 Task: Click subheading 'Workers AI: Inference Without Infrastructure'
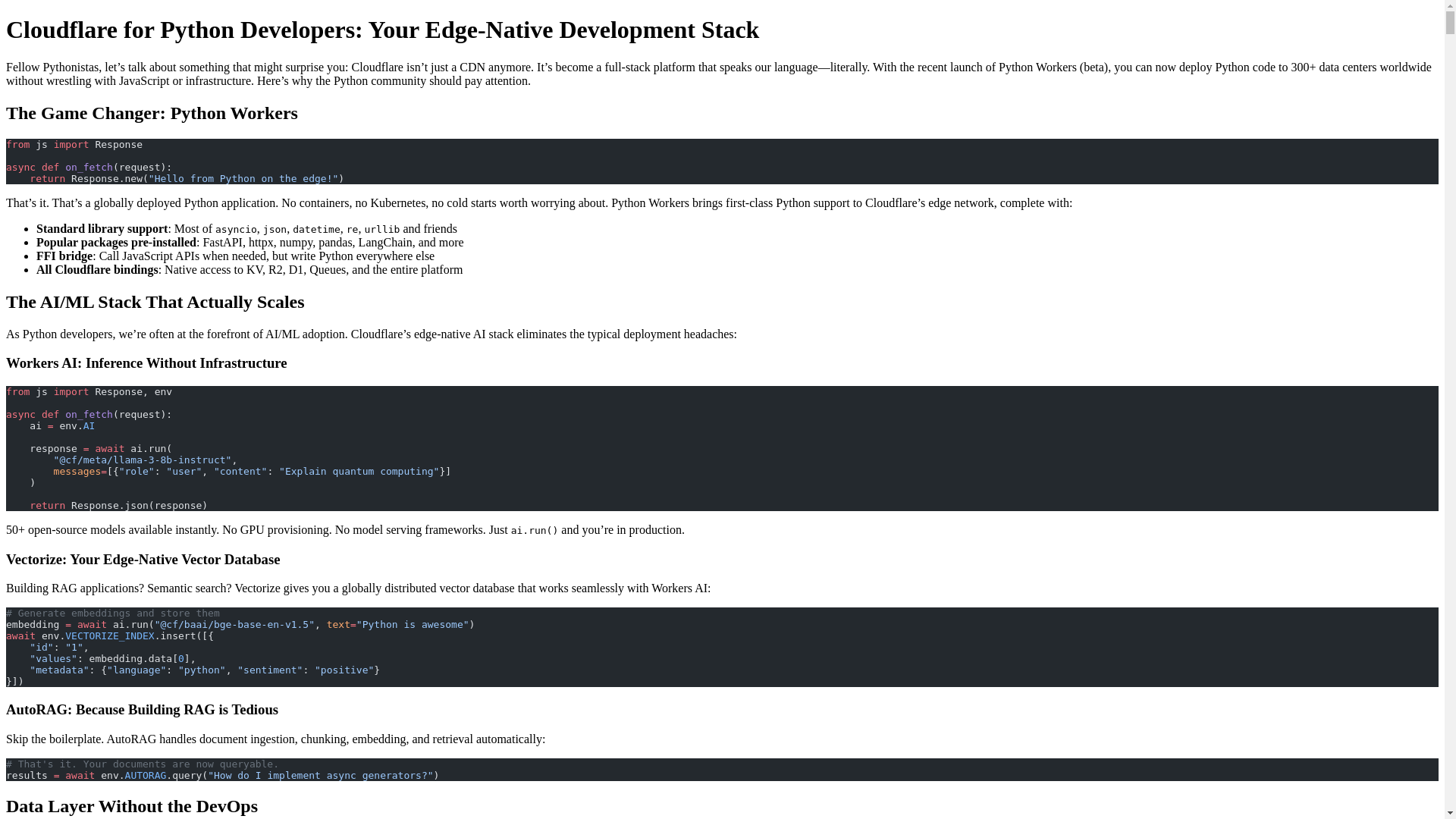click(146, 363)
